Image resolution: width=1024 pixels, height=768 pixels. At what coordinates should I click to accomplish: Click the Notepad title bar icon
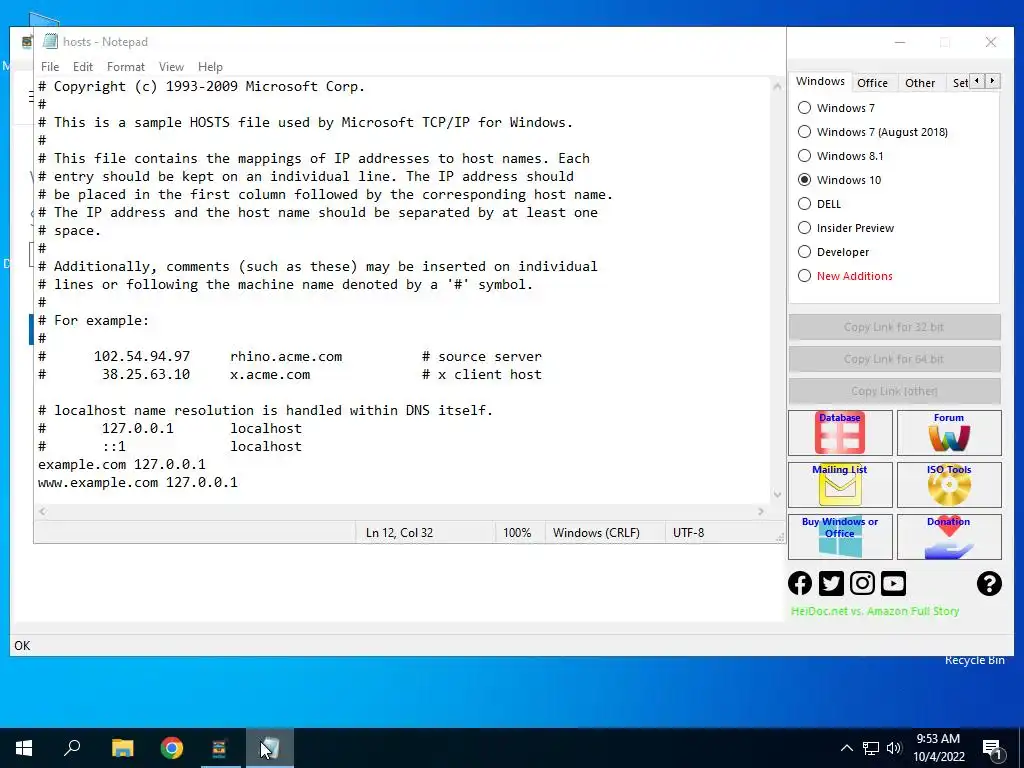point(50,41)
